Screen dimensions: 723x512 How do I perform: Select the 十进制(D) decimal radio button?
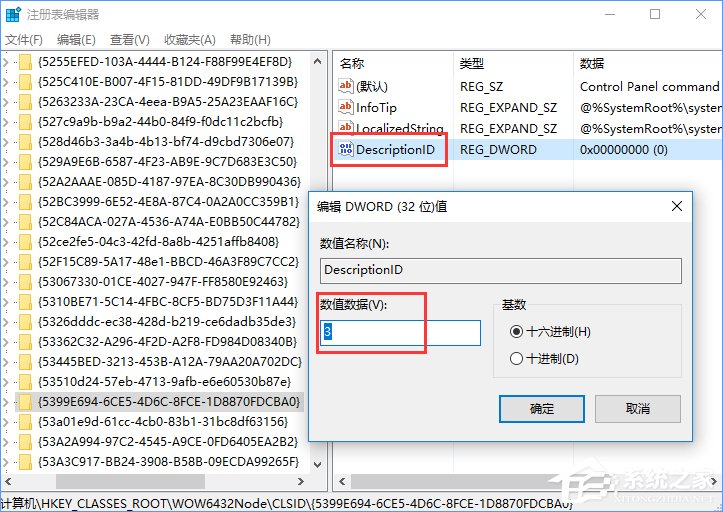click(516, 358)
